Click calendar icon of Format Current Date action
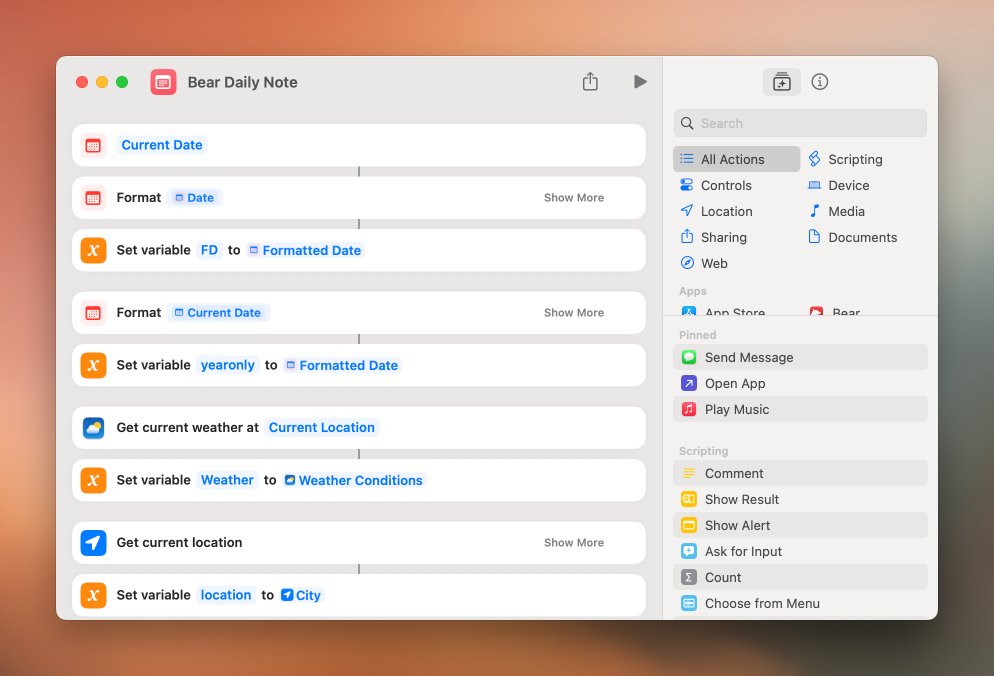Image resolution: width=994 pixels, height=676 pixels. tap(93, 313)
